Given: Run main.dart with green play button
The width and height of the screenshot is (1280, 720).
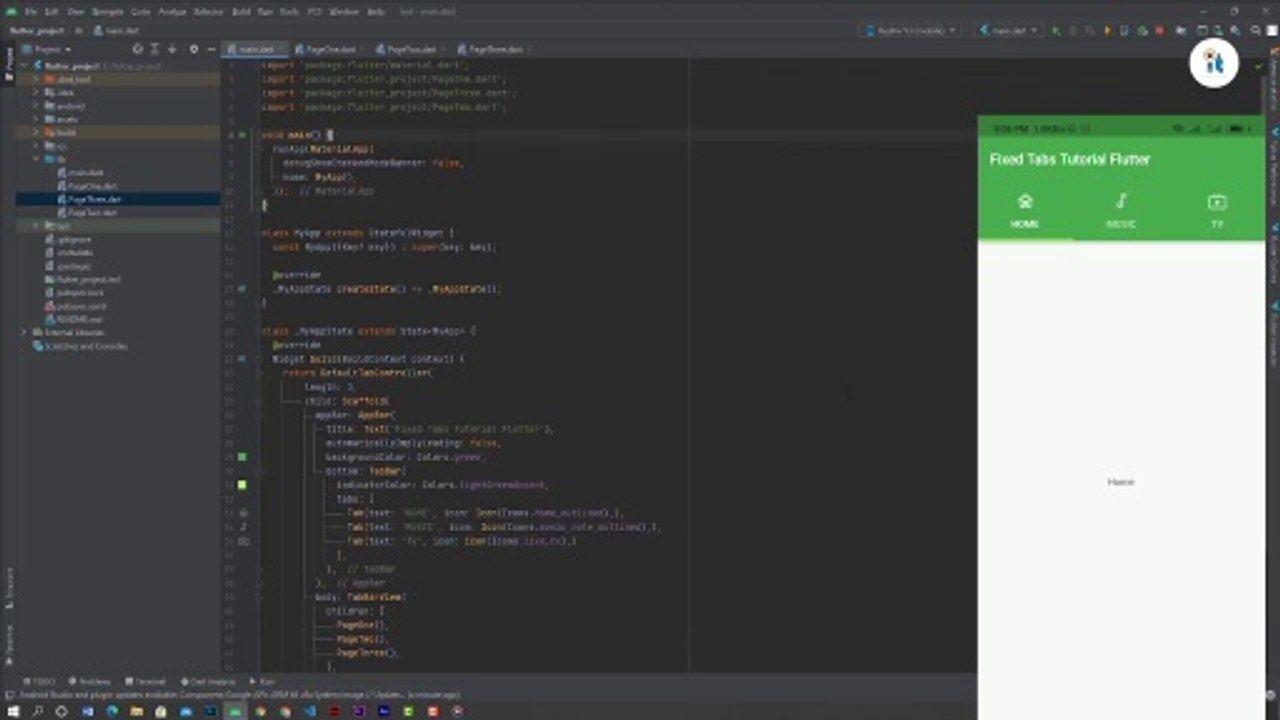Looking at the screenshot, I should click(1056, 31).
